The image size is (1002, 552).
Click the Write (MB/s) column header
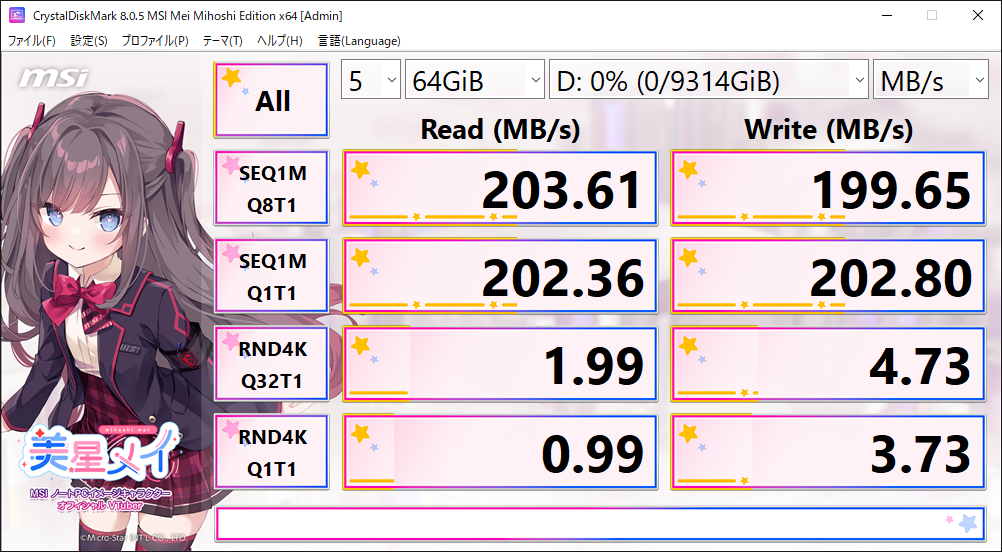[828, 130]
